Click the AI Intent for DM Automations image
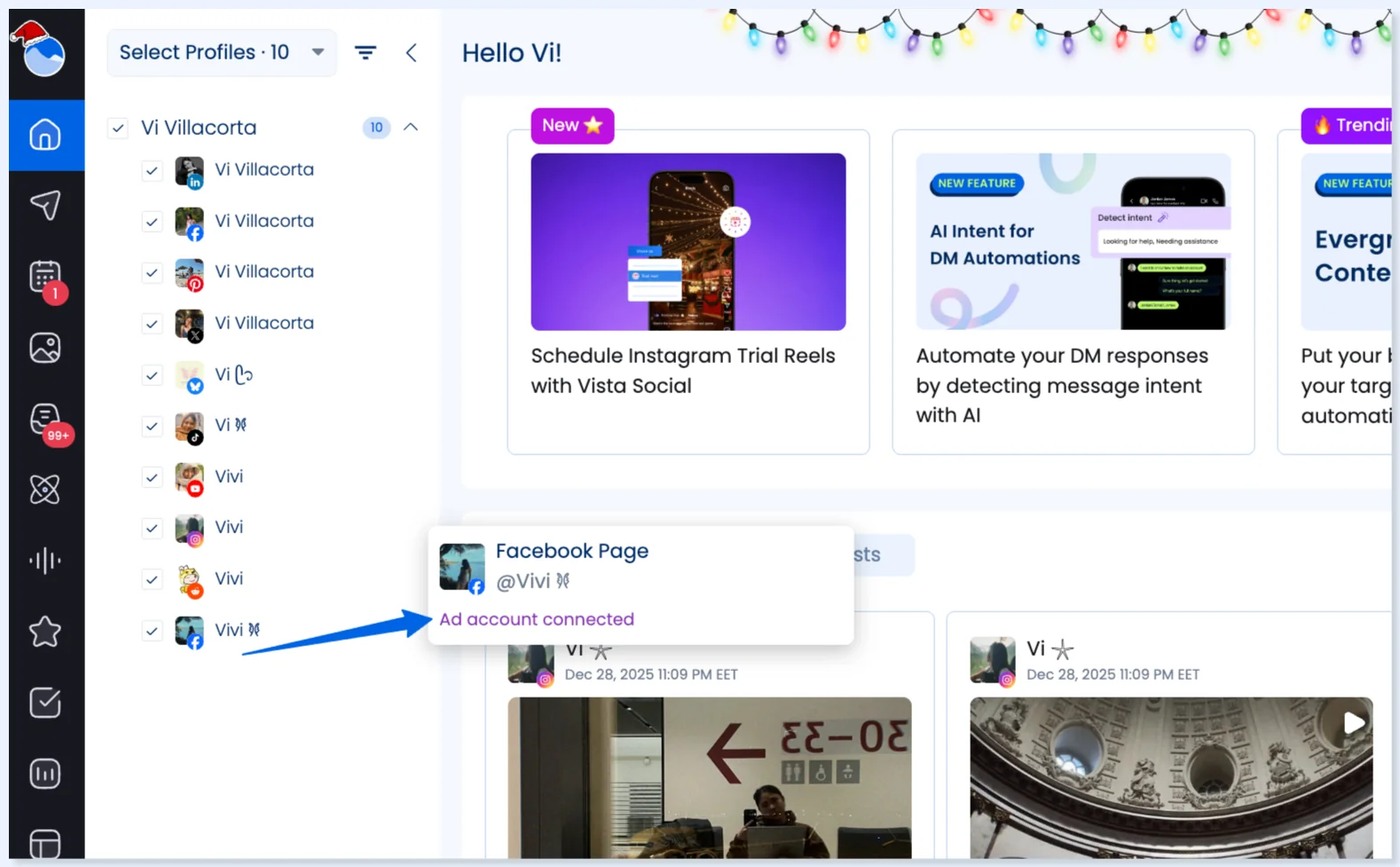 coord(1074,242)
